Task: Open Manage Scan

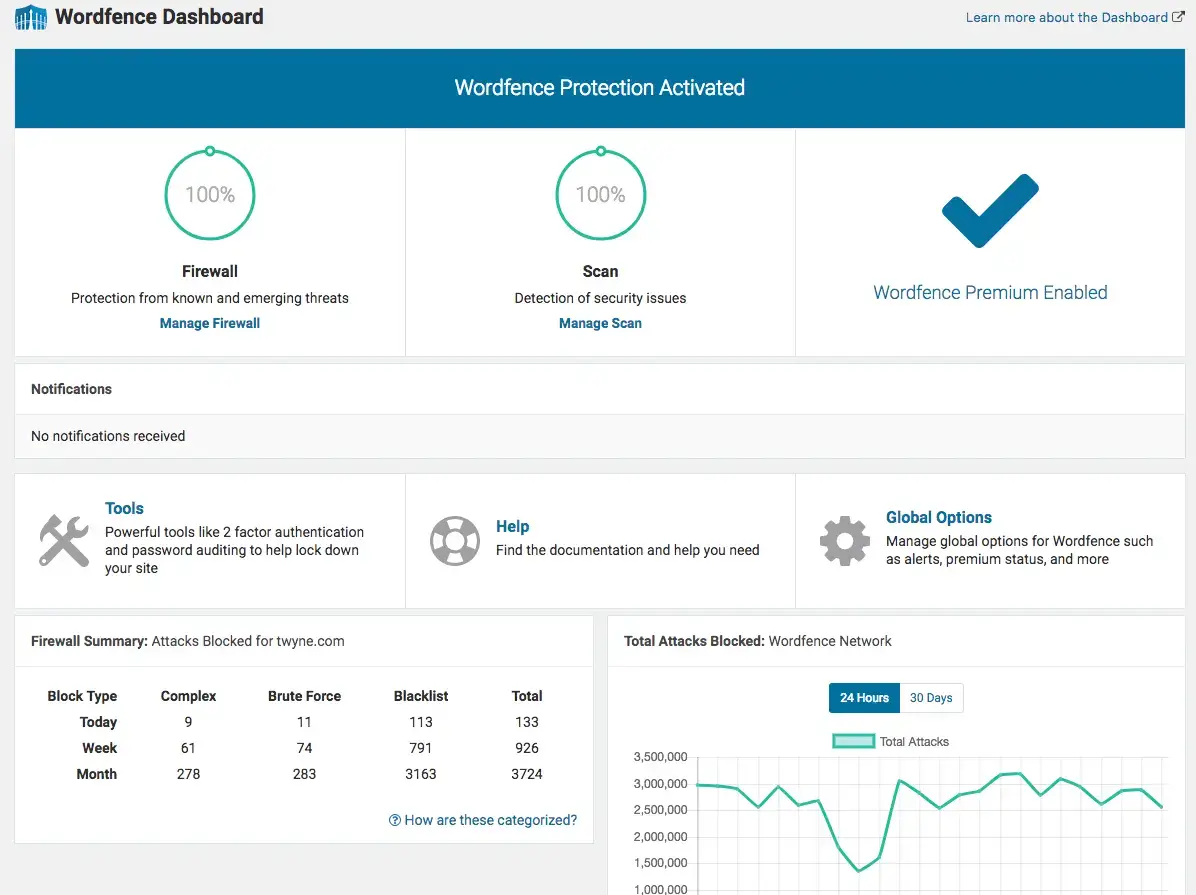Action: pyautogui.click(x=600, y=323)
